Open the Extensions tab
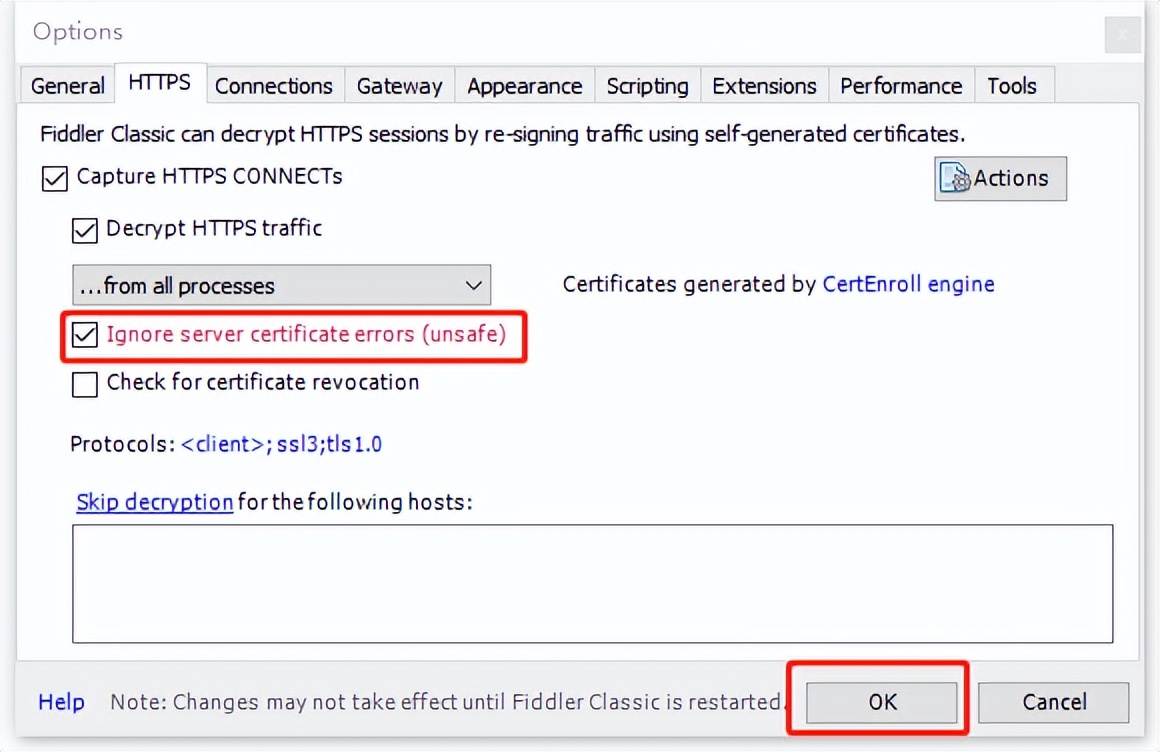Viewport: 1160px width, 752px height. [x=764, y=86]
